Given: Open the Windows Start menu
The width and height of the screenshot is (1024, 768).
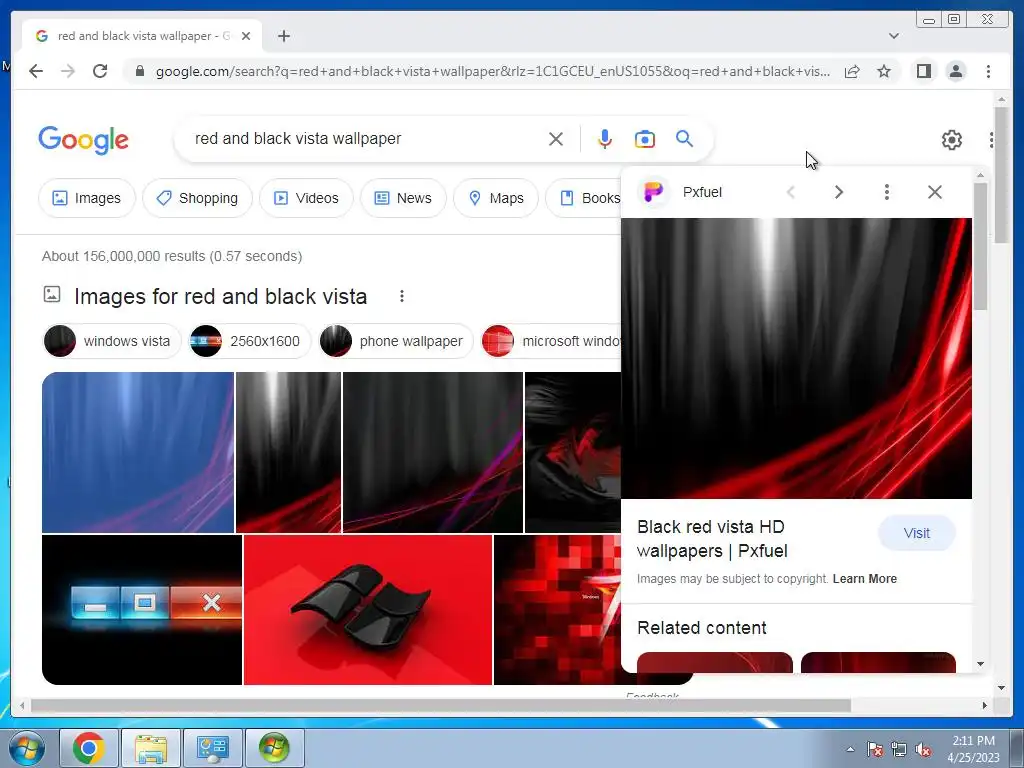Looking at the screenshot, I should click(x=27, y=748).
